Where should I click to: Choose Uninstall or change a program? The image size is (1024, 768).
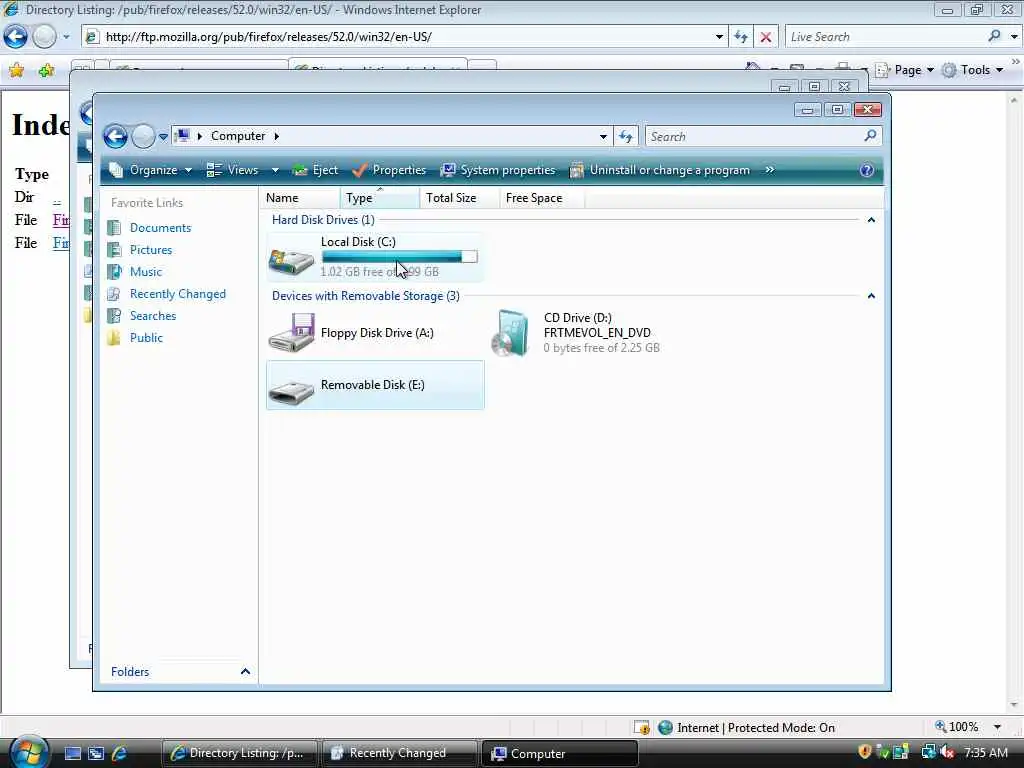coord(660,170)
